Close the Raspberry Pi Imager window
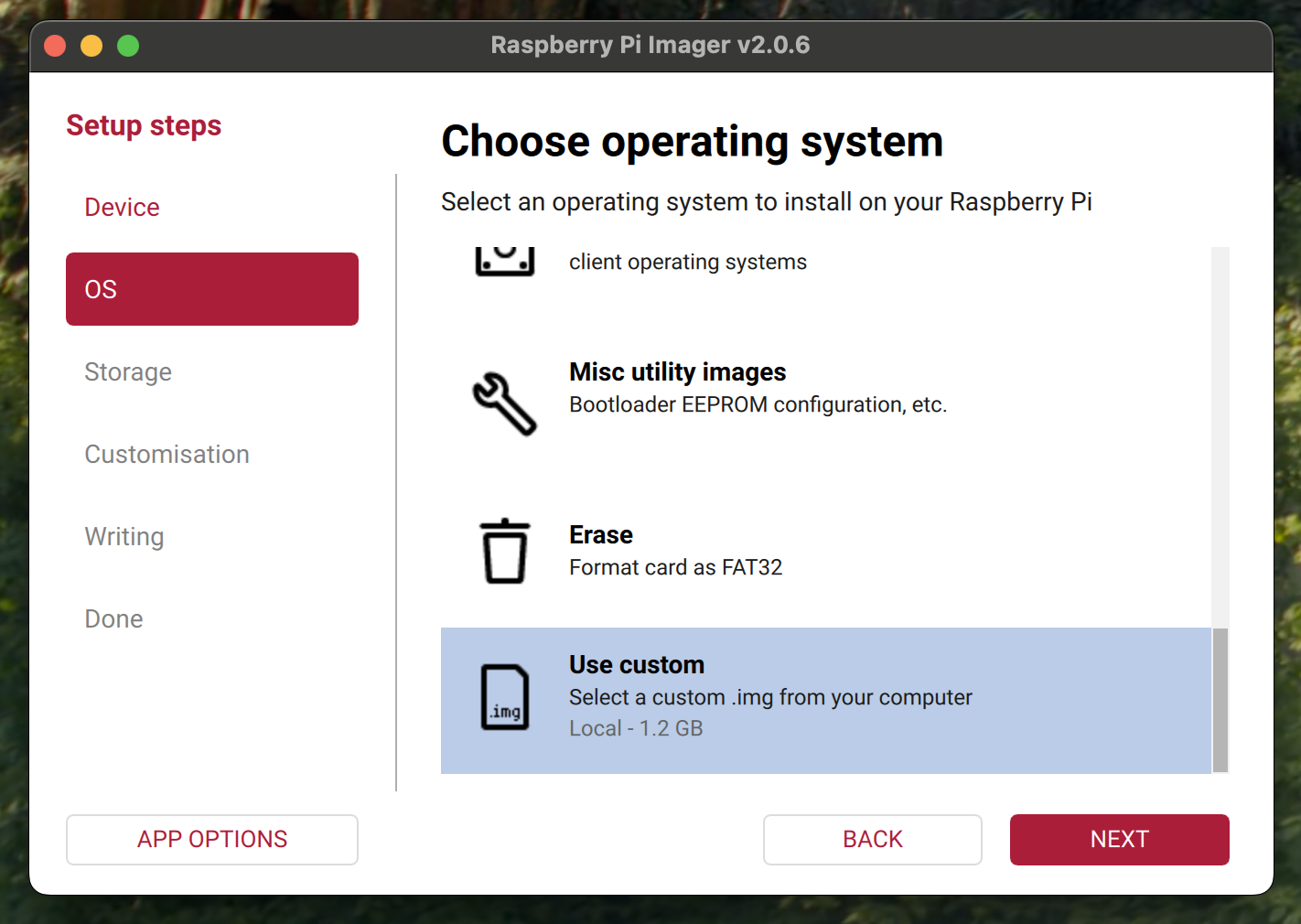1301x924 pixels. pyautogui.click(x=55, y=46)
